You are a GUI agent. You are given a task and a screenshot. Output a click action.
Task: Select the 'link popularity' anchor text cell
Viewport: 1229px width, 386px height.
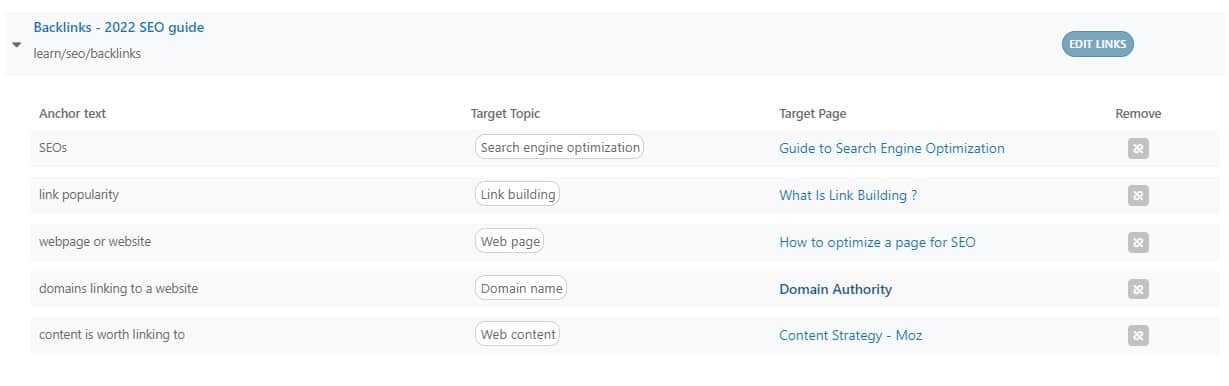79,195
